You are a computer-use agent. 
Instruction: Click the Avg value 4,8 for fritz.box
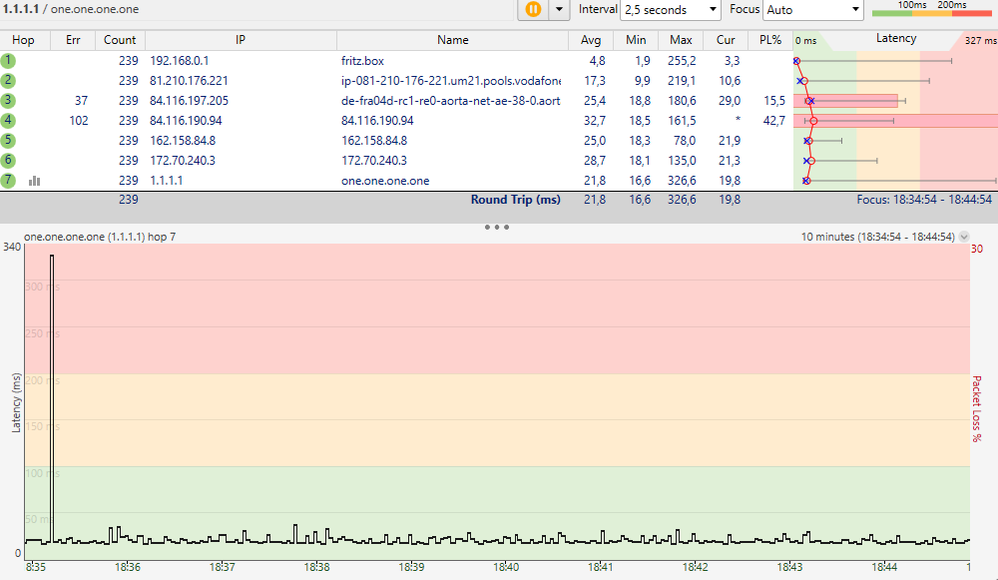click(597, 60)
